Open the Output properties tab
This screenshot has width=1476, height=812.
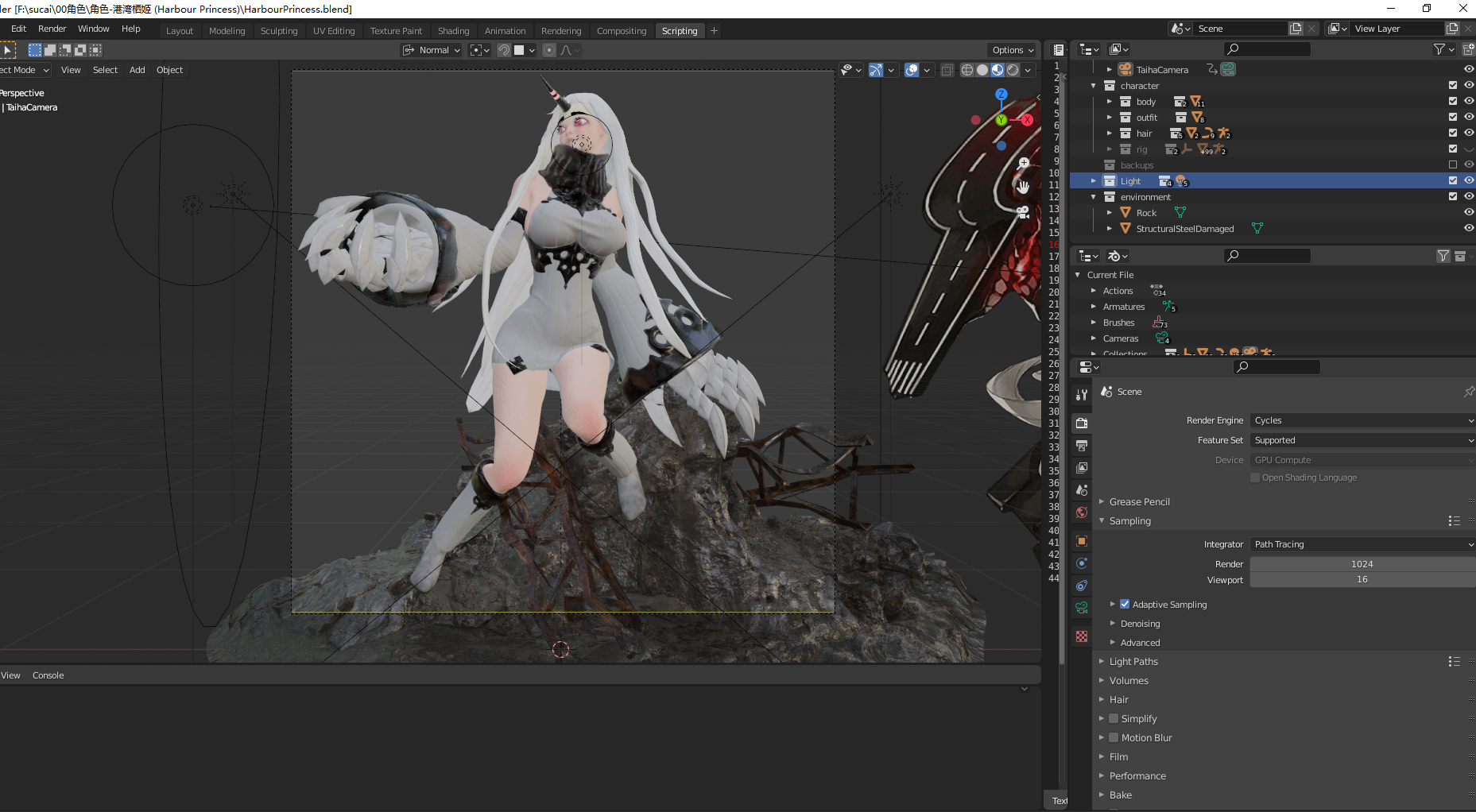pyautogui.click(x=1082, y=445)
